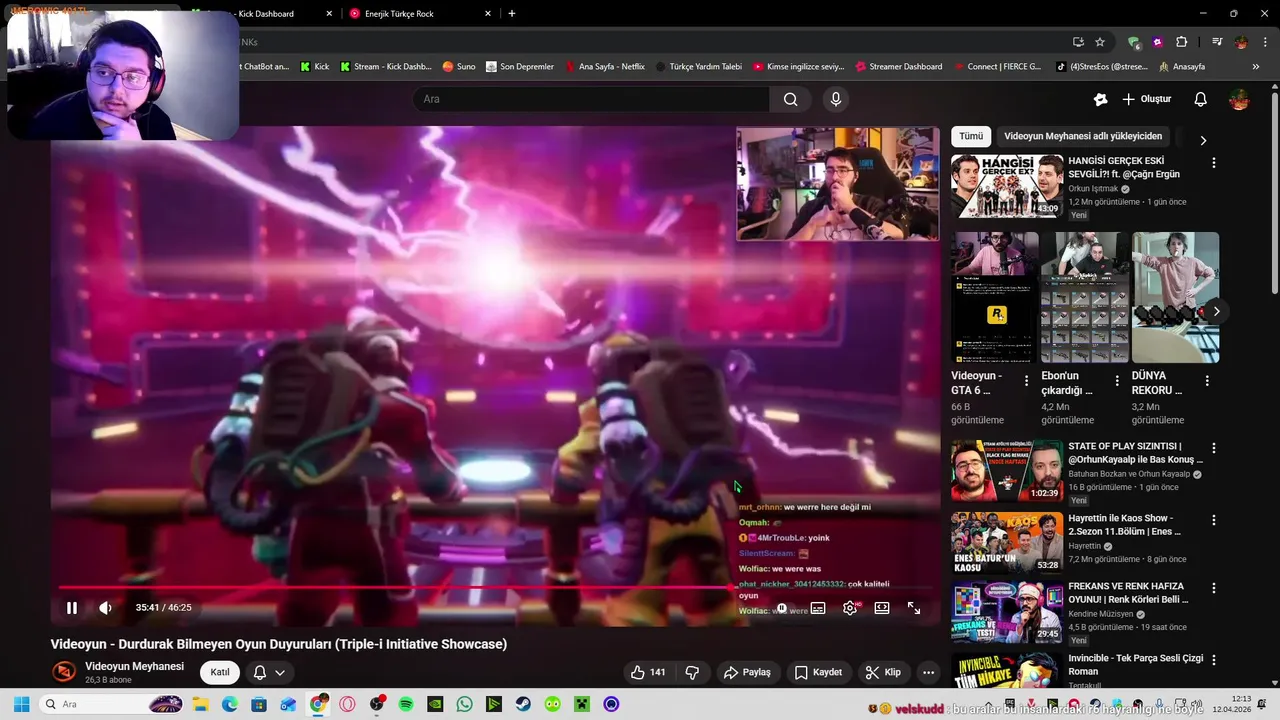Open FREKANS VE RENK HAFIZA OYUNU video title

pos(1127,593)
